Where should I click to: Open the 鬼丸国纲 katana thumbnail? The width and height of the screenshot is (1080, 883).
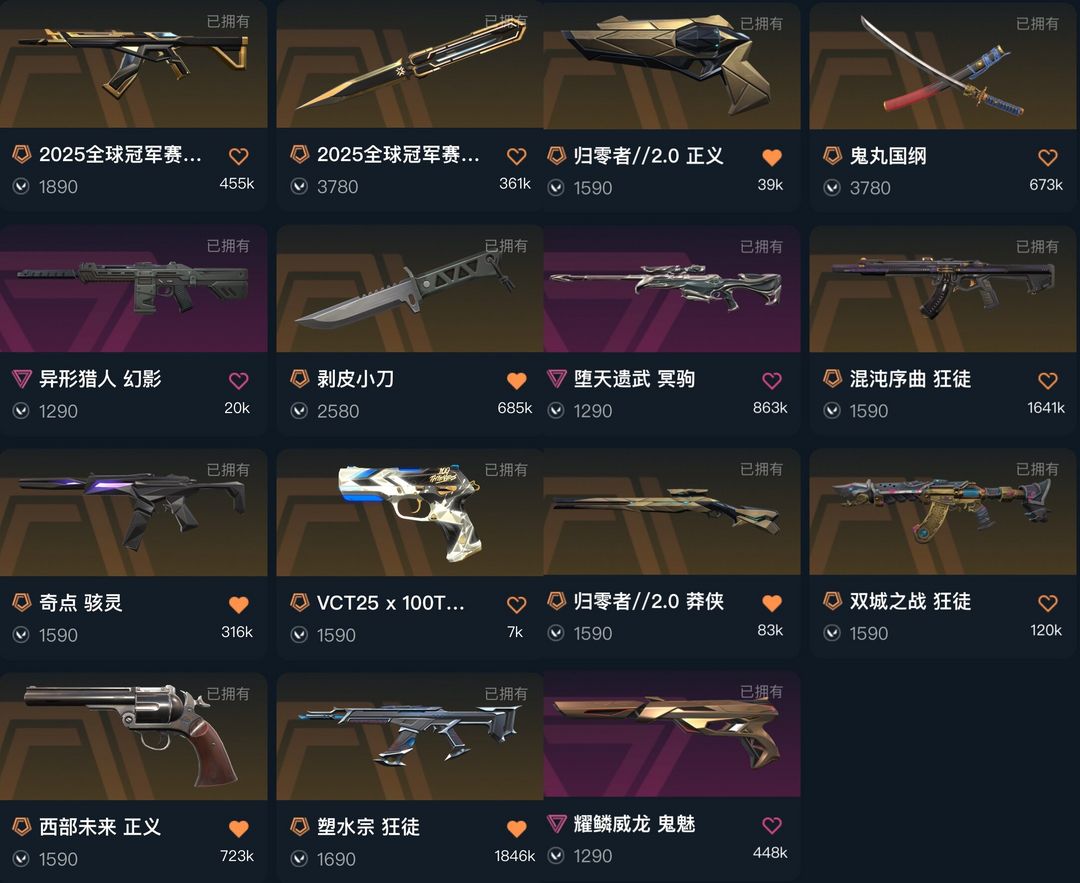pyautogui.click(x=942, y=65)
